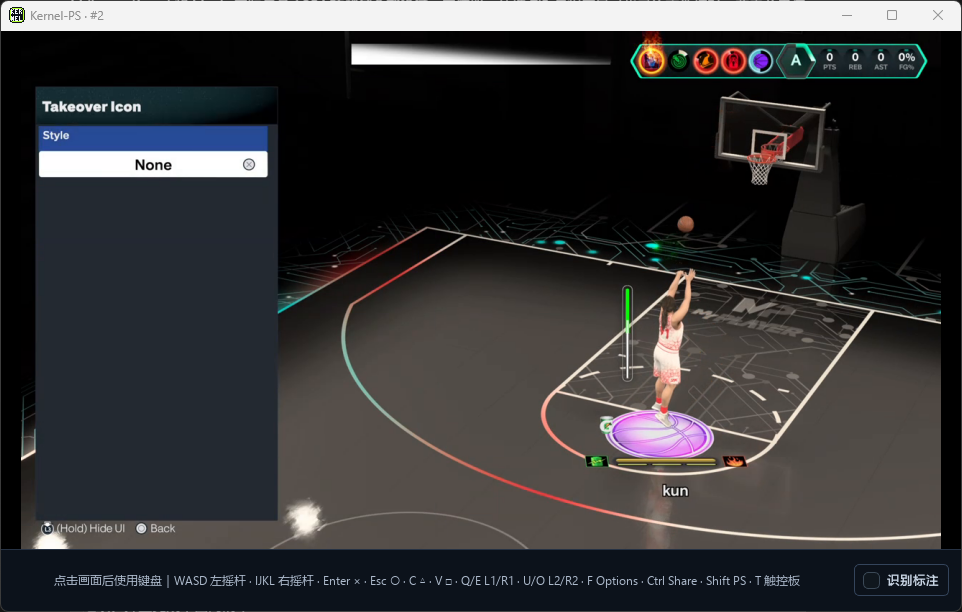Click the Kernel-PS · #2 window title
Viewport: 962px width, 612px height.
[x=67, y=15]
